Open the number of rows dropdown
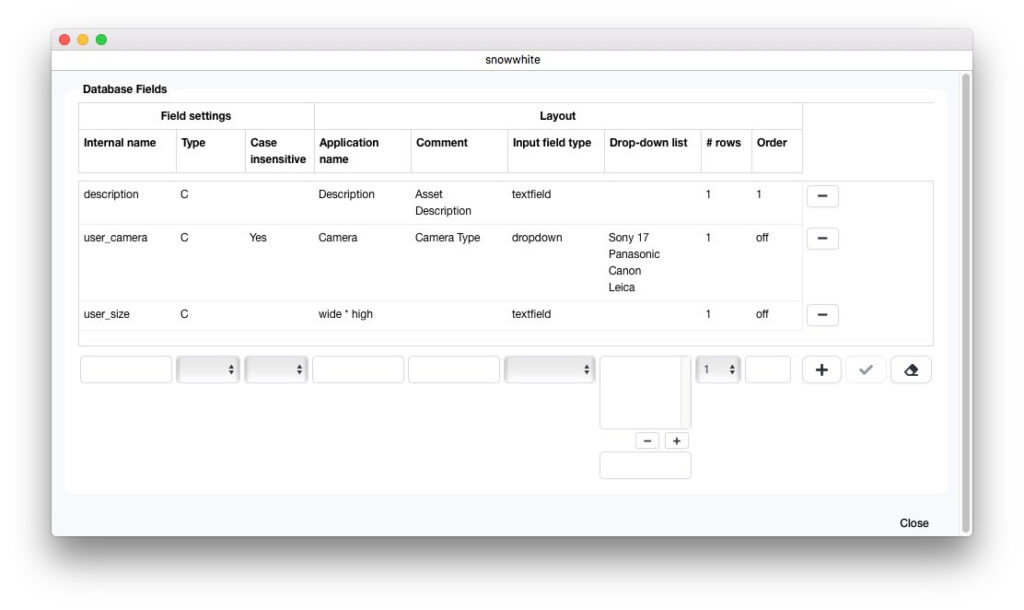The width and height of the screenshot is (1024, 610). (718, 370)
